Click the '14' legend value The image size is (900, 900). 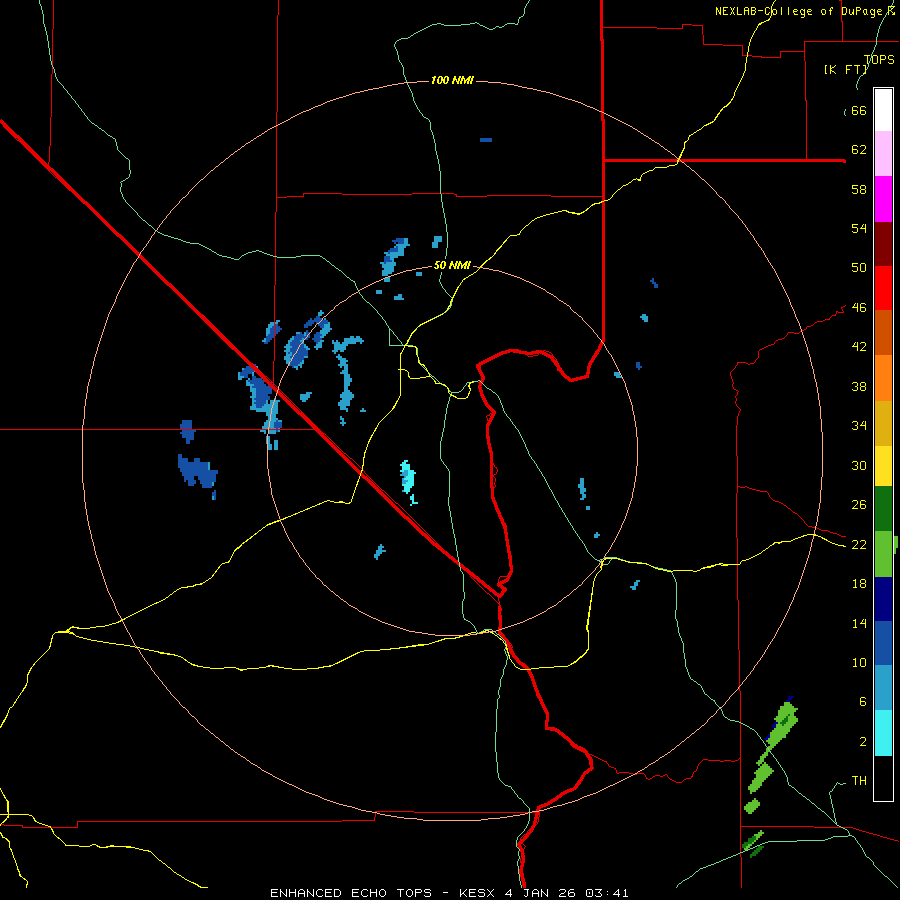(859, 623)
